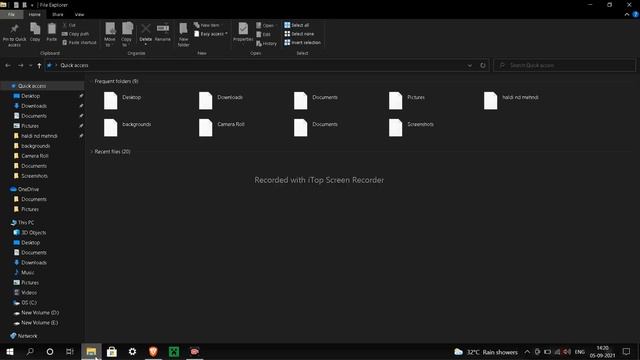Select This PC in navigation pane

[x=26, y=222]
